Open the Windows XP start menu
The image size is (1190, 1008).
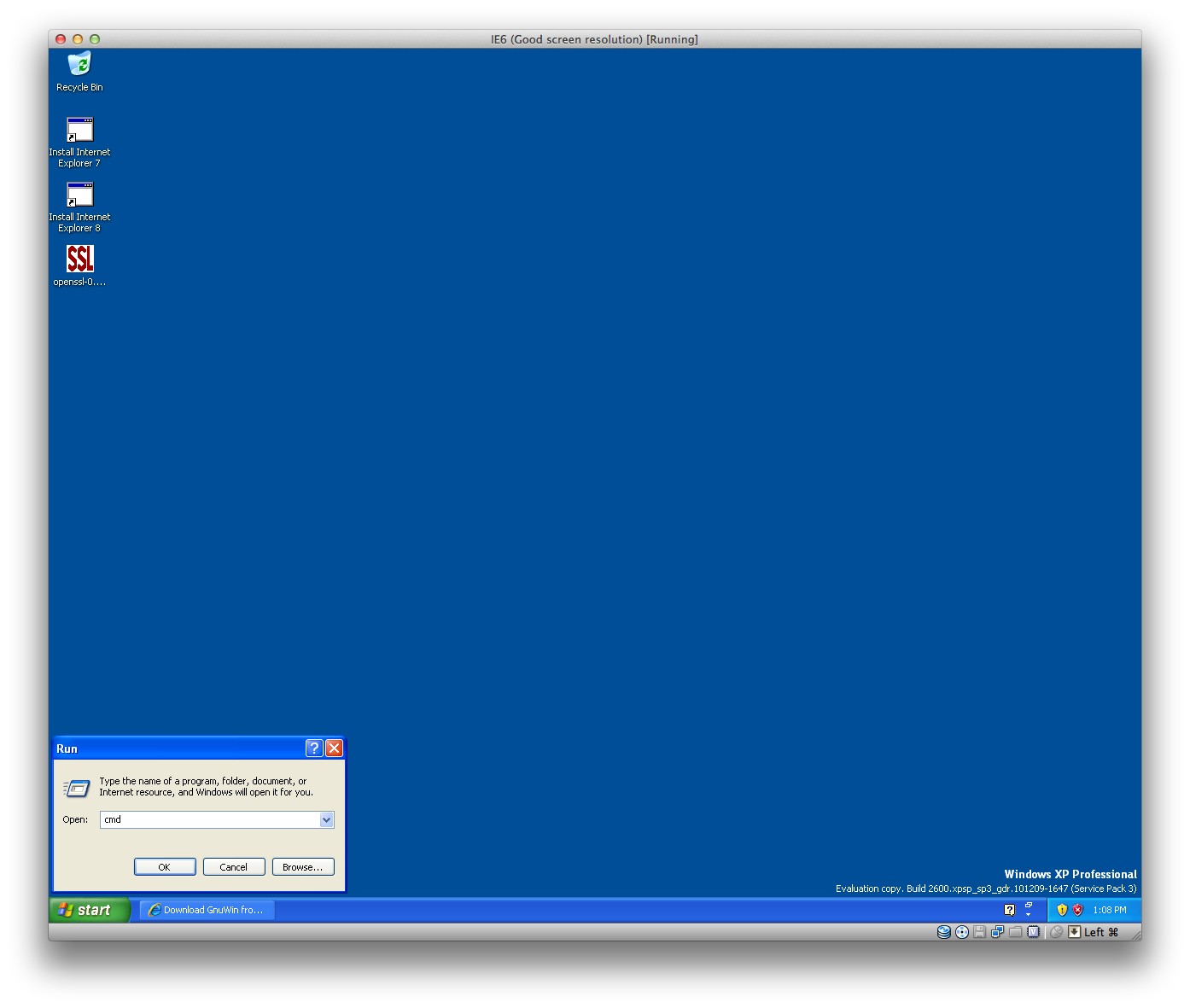click(89, 910)
